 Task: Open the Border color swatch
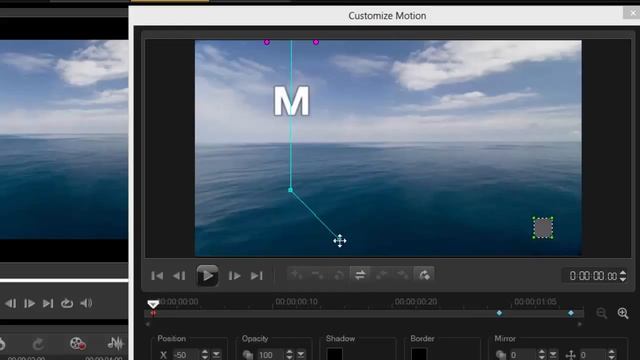419,354
